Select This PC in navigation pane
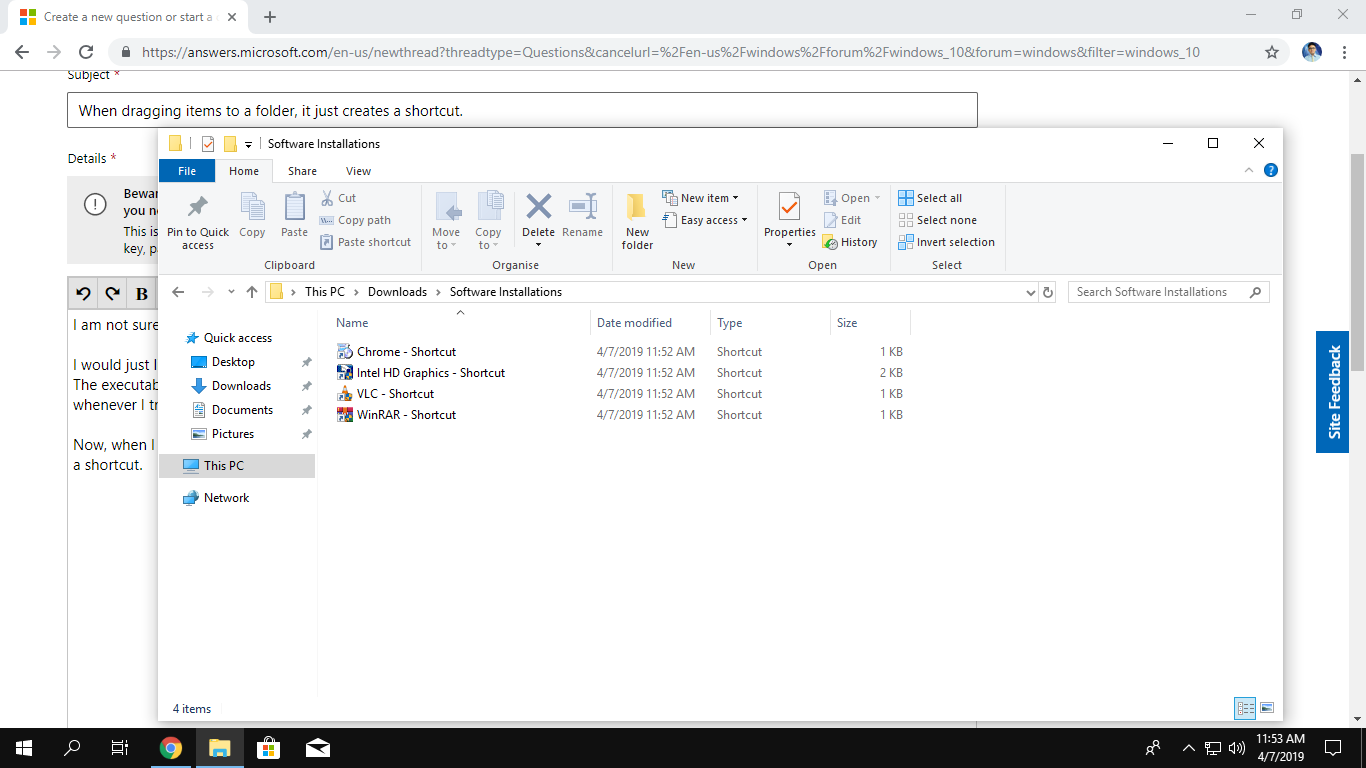Screen dimensions: 1366x768 (237, 466)
